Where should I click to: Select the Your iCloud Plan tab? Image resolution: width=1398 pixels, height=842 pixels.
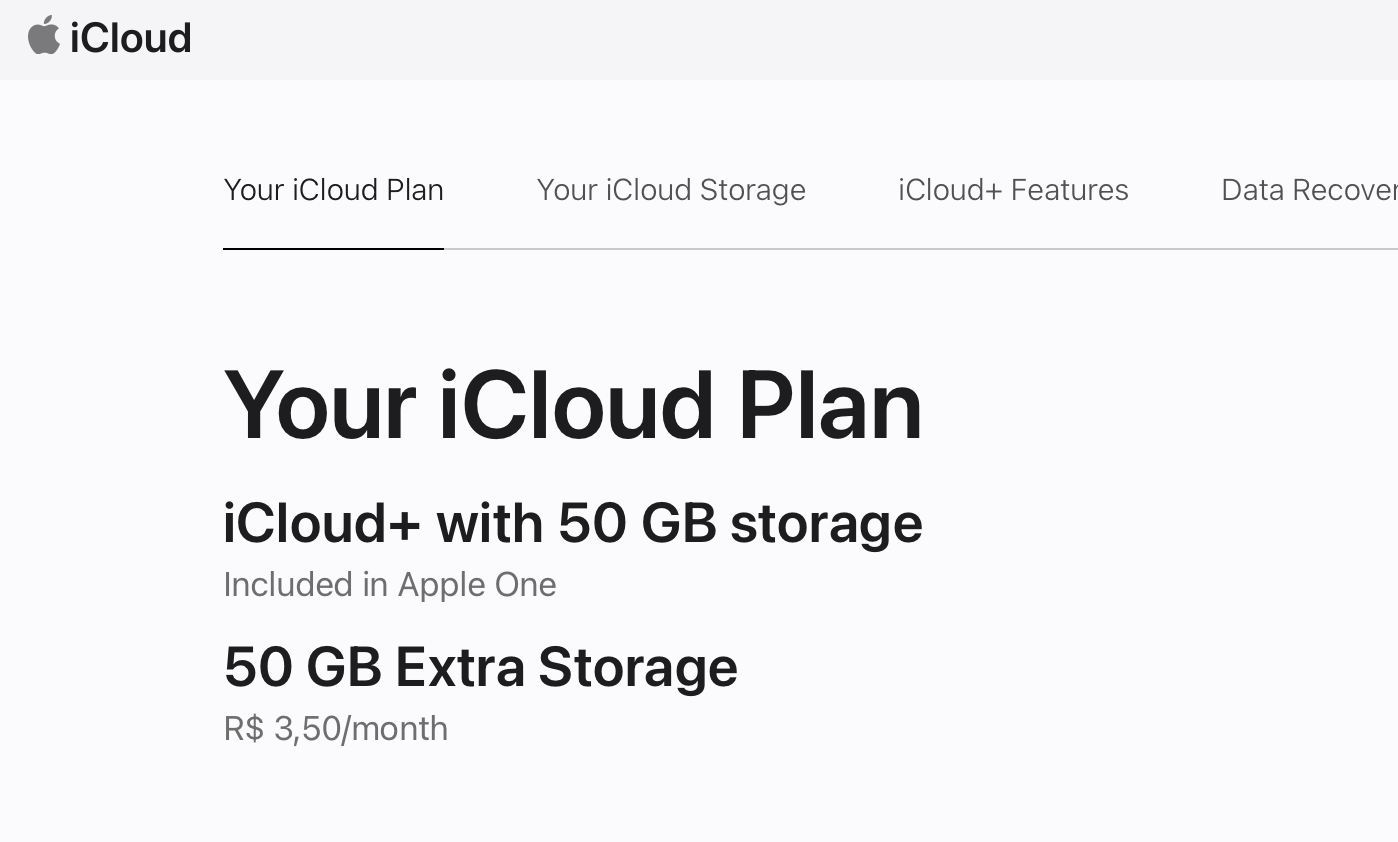click(x=333, y=190)
